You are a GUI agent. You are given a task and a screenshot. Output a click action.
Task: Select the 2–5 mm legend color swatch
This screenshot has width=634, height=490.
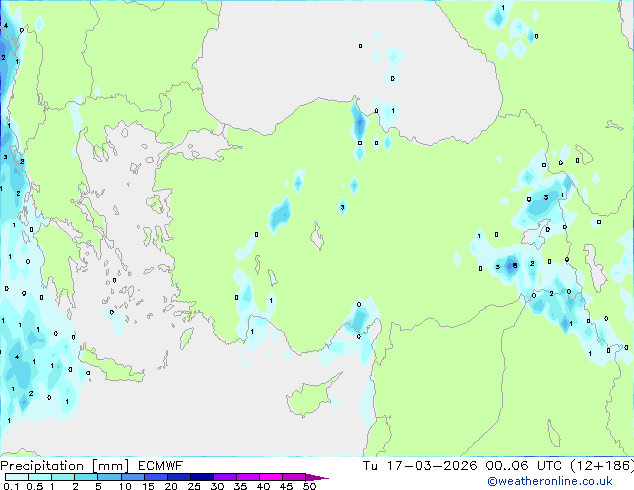pos(86,477)
